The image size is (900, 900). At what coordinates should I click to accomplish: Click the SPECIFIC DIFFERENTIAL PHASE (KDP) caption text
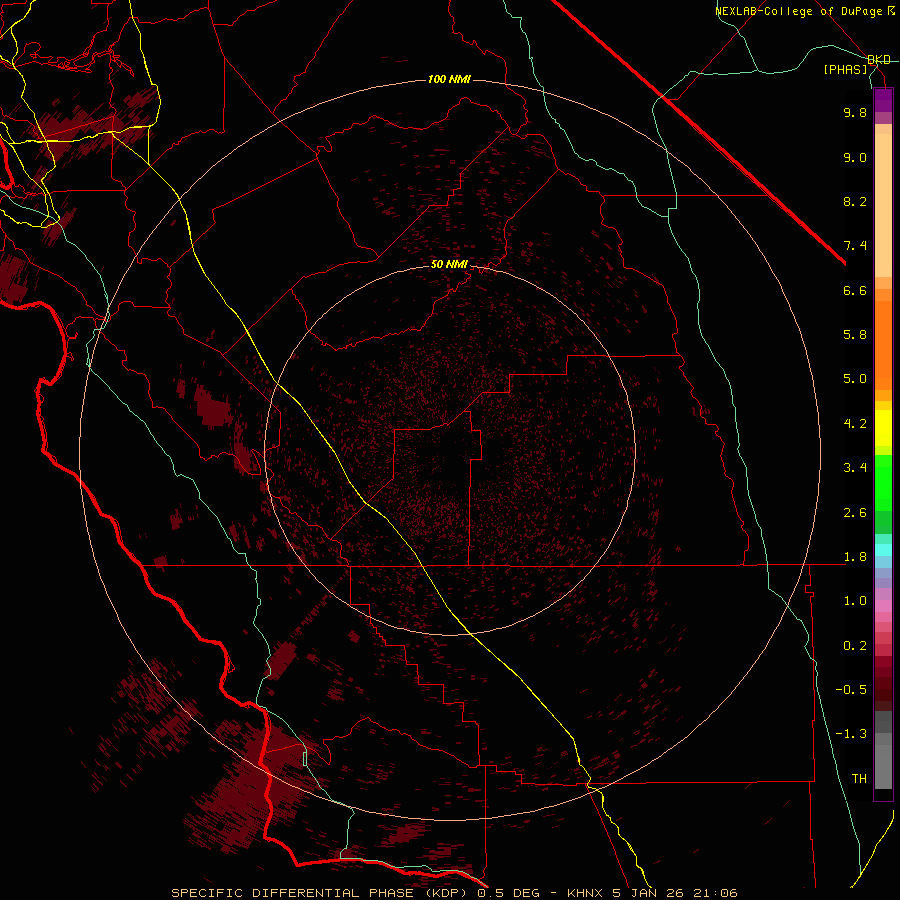320,893
